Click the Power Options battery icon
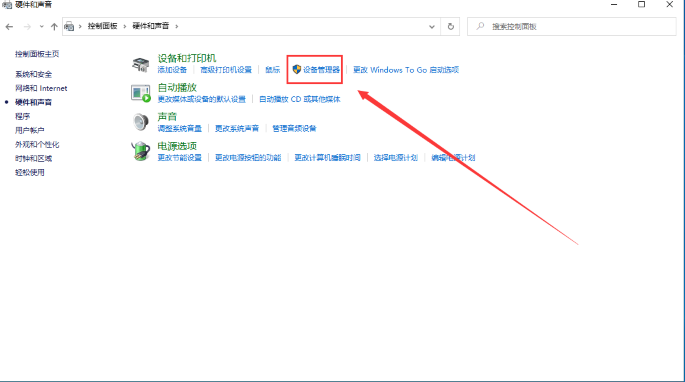The height and width of the screenshot is (382, 685). (141, 151)
